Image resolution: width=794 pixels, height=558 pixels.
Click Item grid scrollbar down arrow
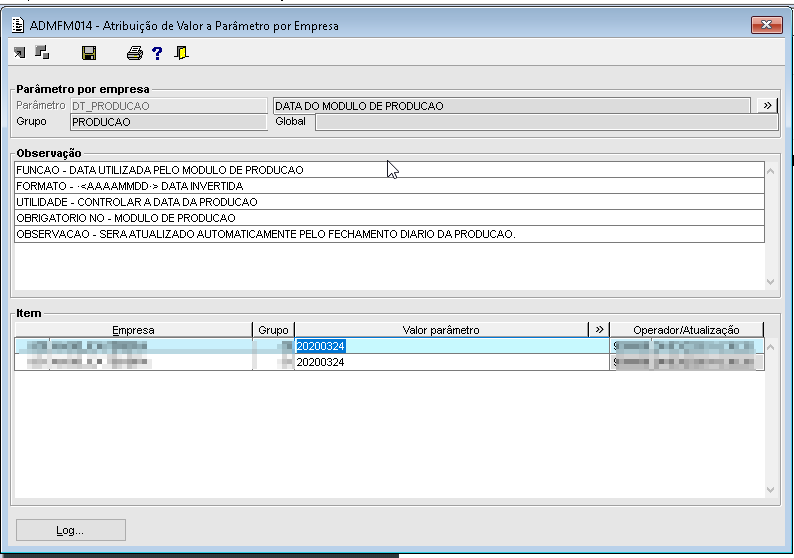coord(771,490)
